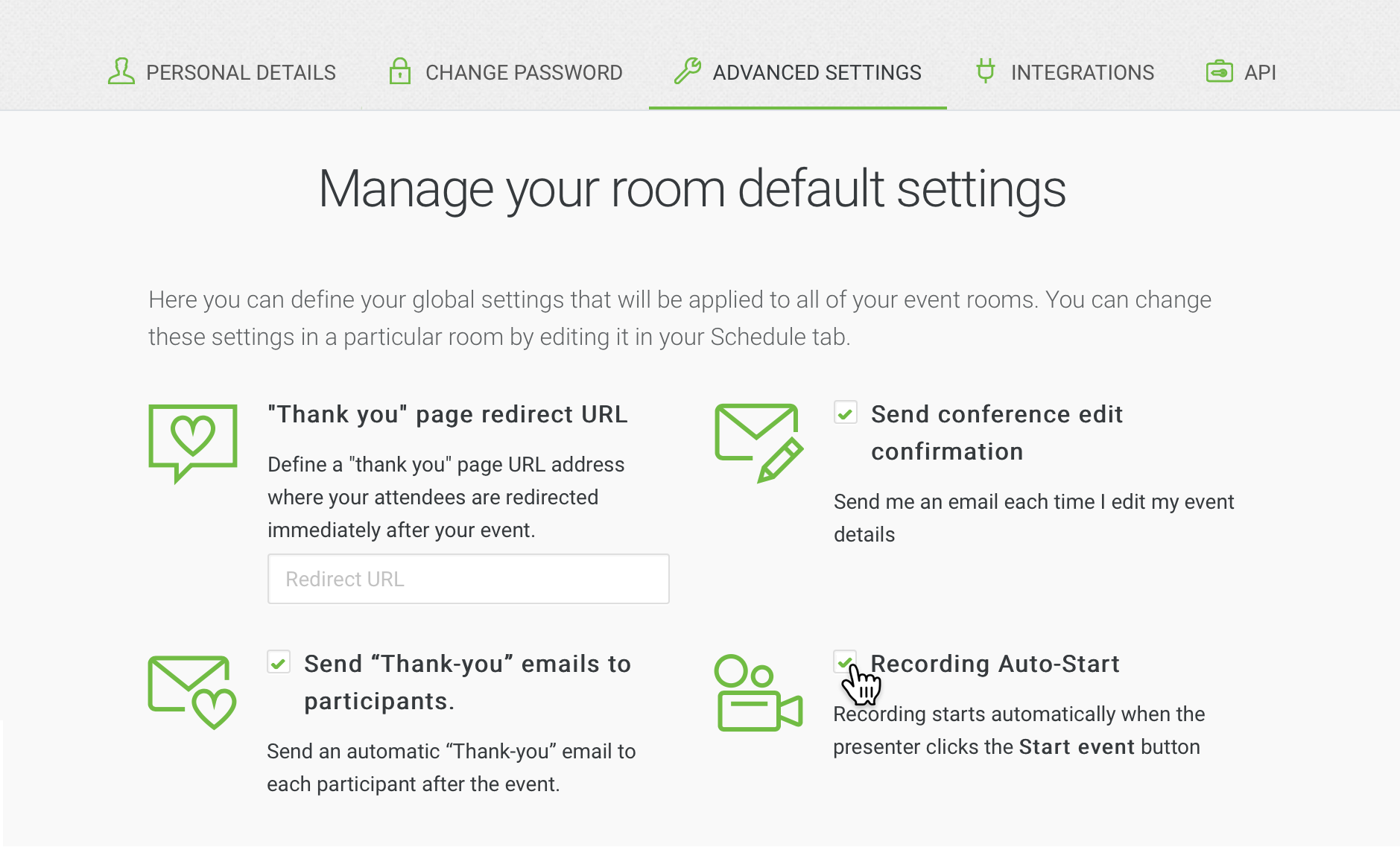The height and width of the screenshot is (847, 1400).
Task: Toggle the Thank-you emails to participants checkbox
Action: point(279,662)
